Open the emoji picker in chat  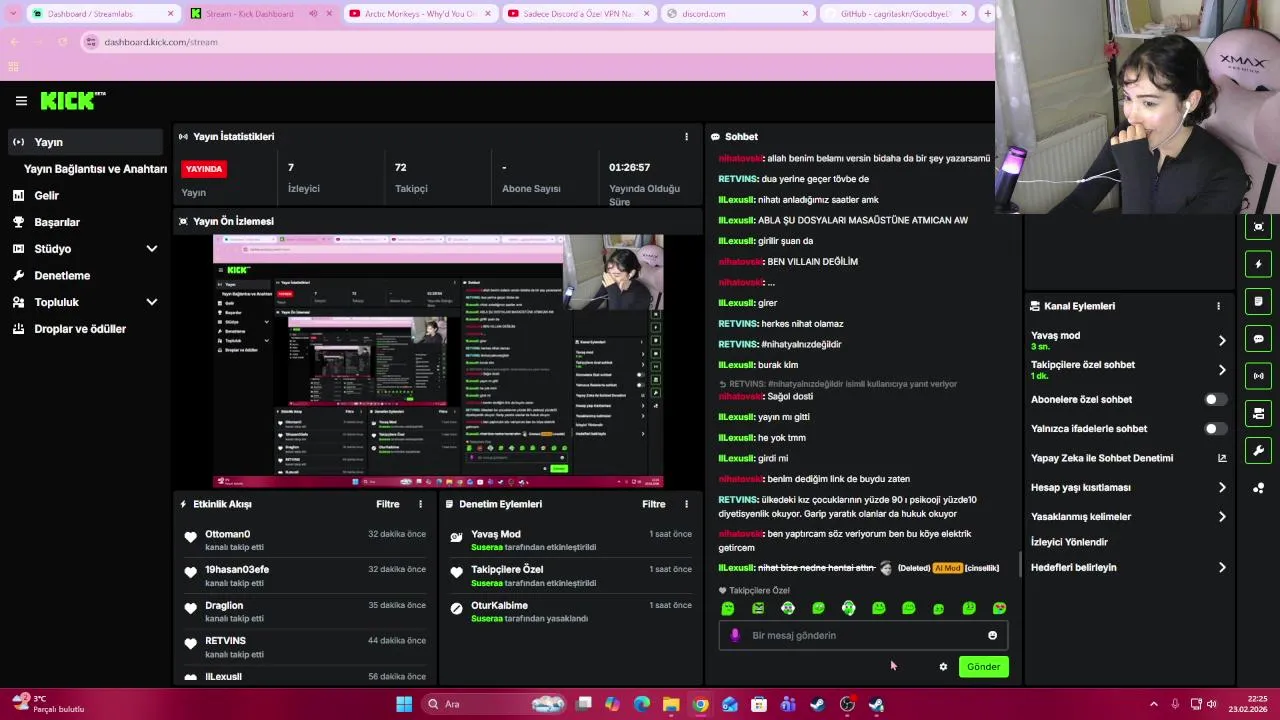[x=992, y=635]
